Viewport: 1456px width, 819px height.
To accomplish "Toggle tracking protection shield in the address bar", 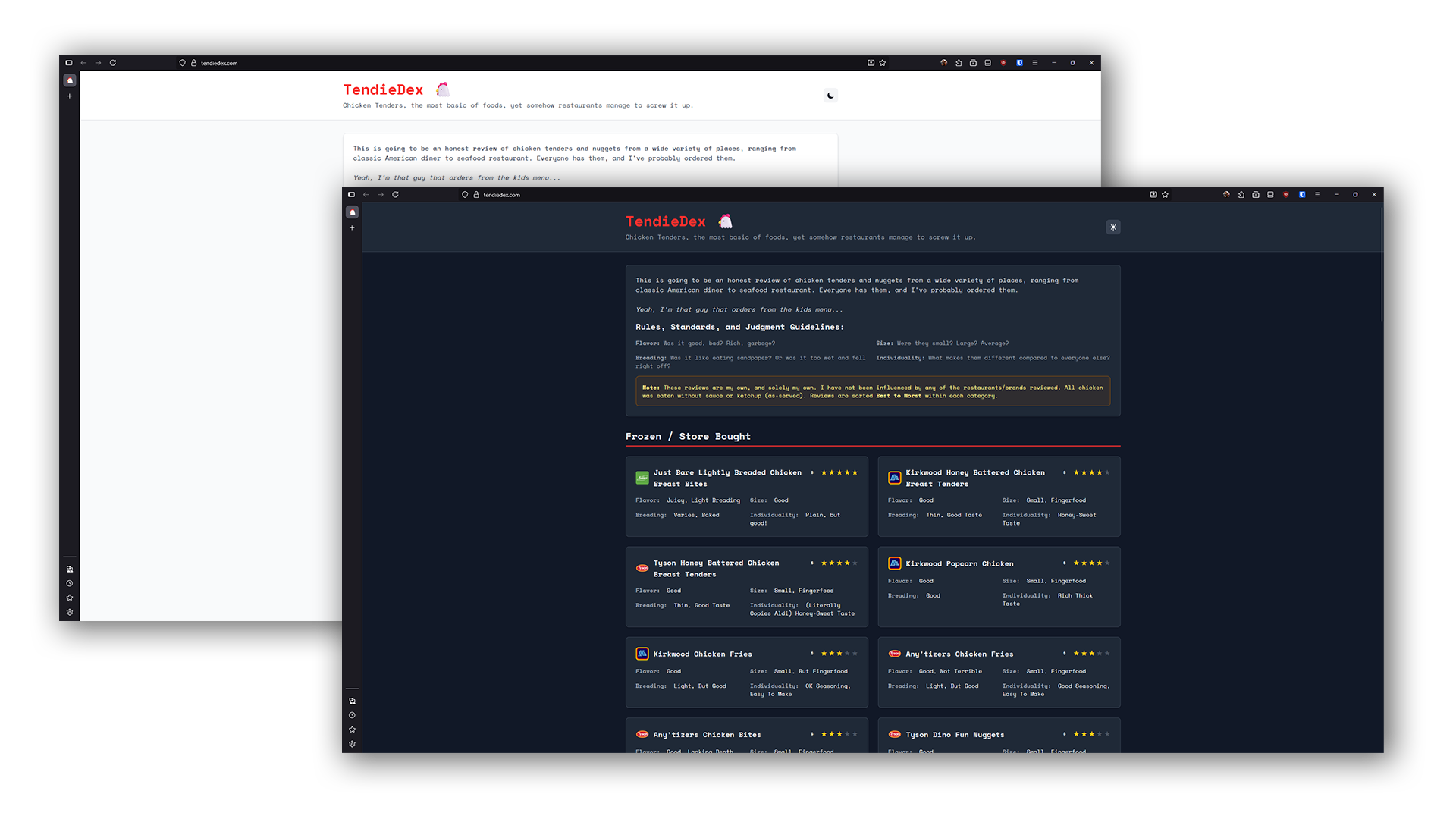I will click(x=464, y=195).
